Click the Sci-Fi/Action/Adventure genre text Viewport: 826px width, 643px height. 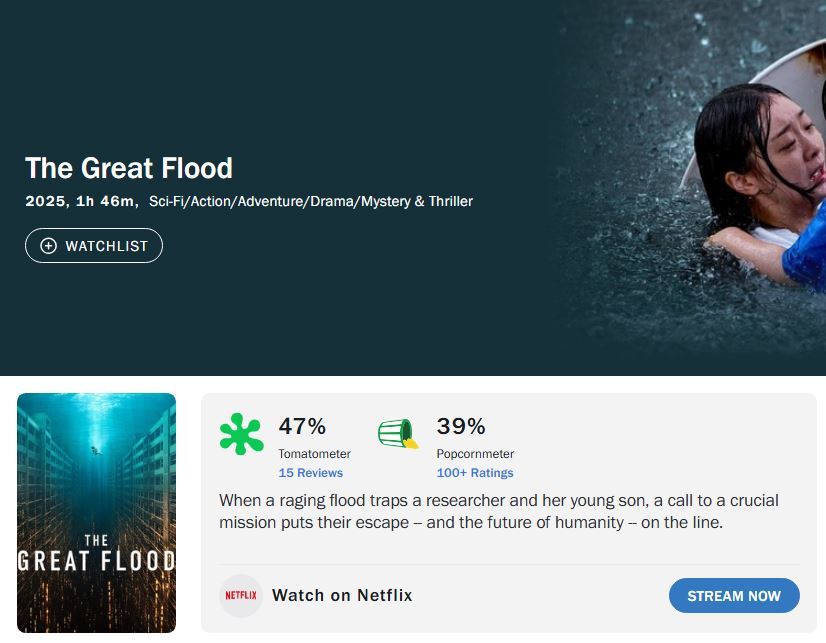click(x=310, y=202)
